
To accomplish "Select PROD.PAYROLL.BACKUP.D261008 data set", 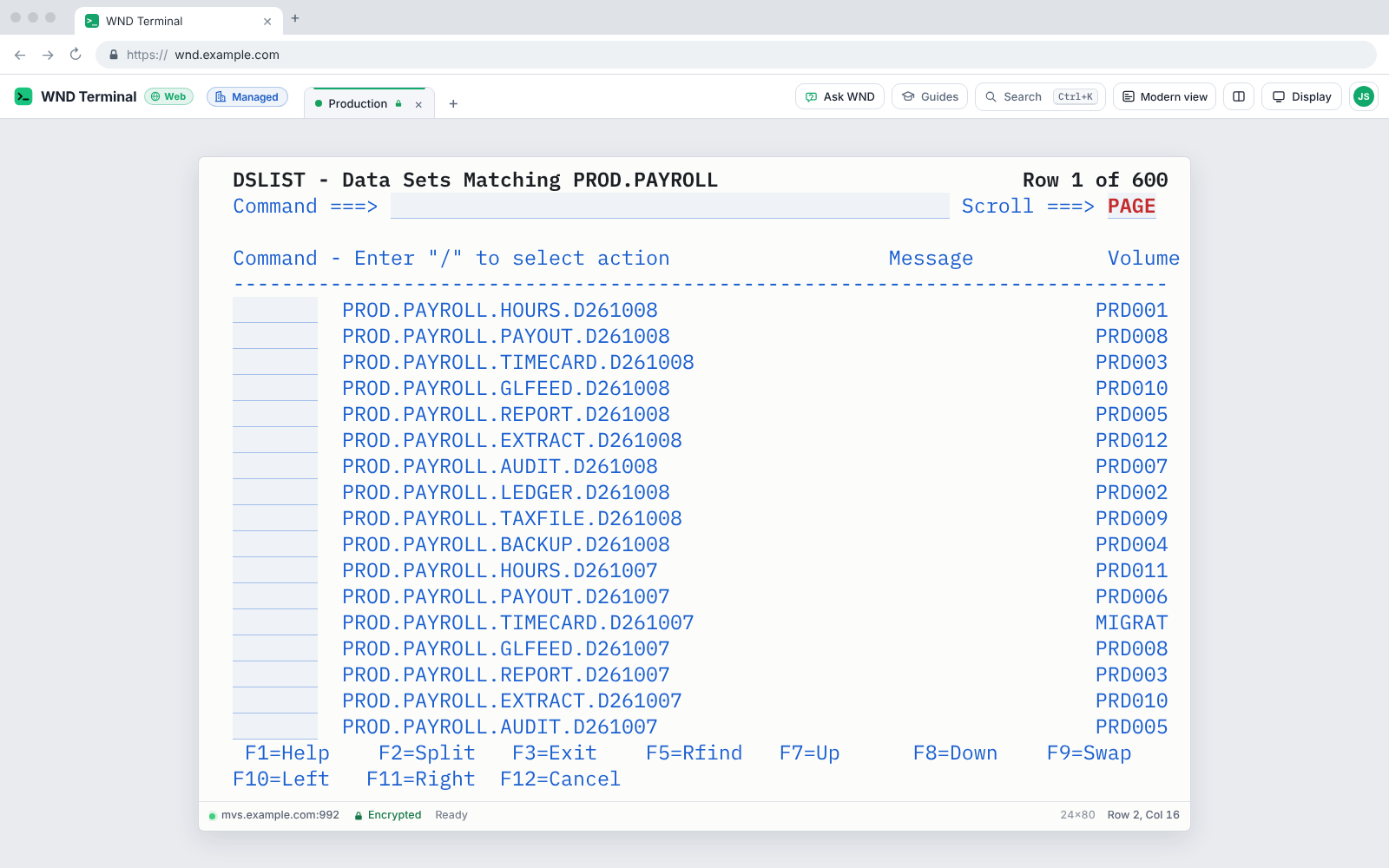I will (506, 544).
